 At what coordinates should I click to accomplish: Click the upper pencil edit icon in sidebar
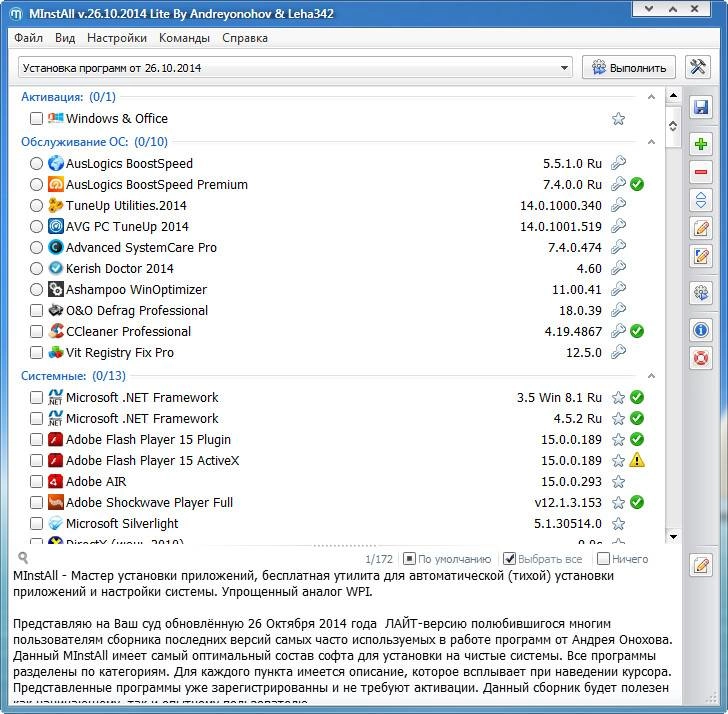pyautogui.click(x=701, y=228)
